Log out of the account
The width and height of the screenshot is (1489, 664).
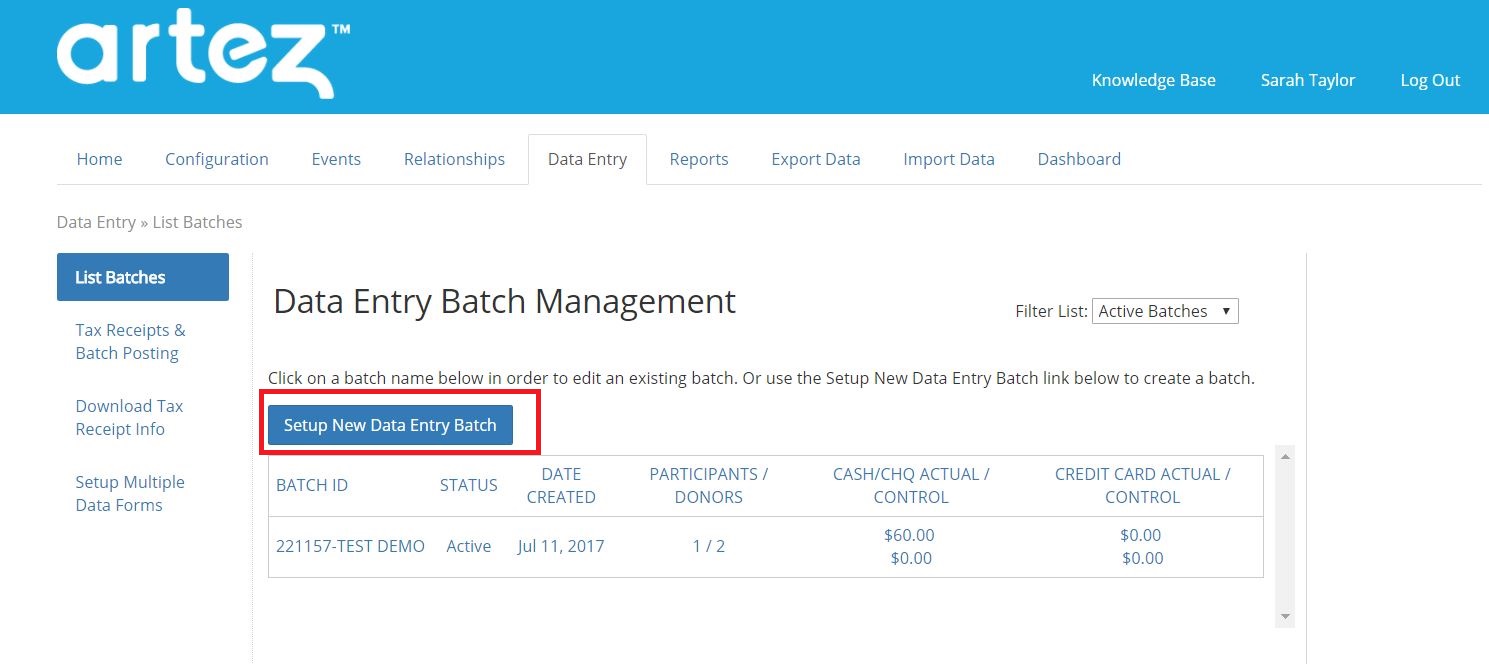click(1430, 80)
